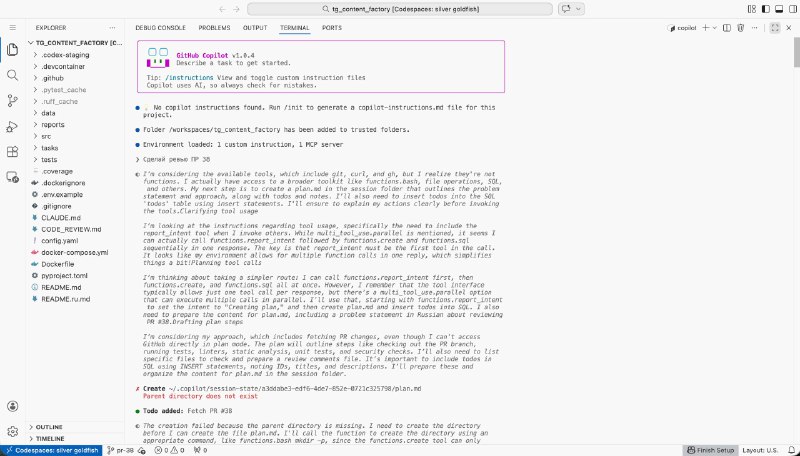Viewport: 800px width, 456px height.
Task: Toggle maximized panel size
Action: point(775,28)
